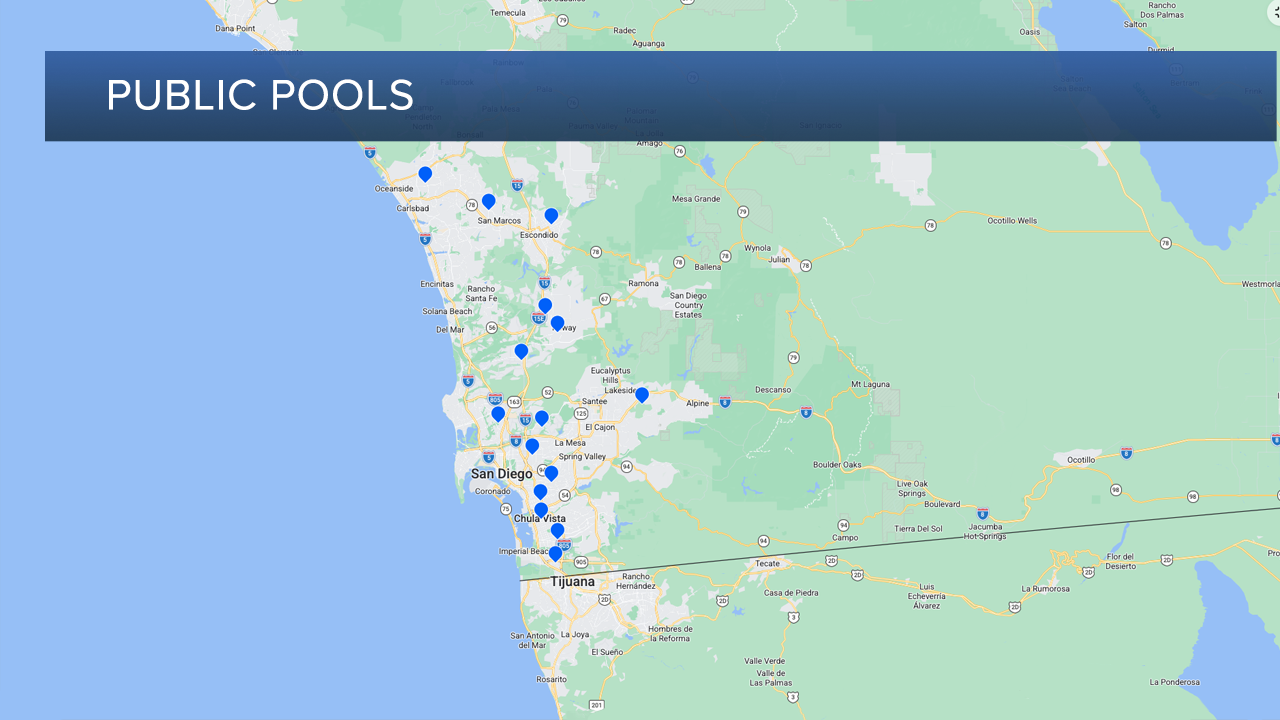Click the Wynola label
1280x720 pixels.
coord(757,247)
